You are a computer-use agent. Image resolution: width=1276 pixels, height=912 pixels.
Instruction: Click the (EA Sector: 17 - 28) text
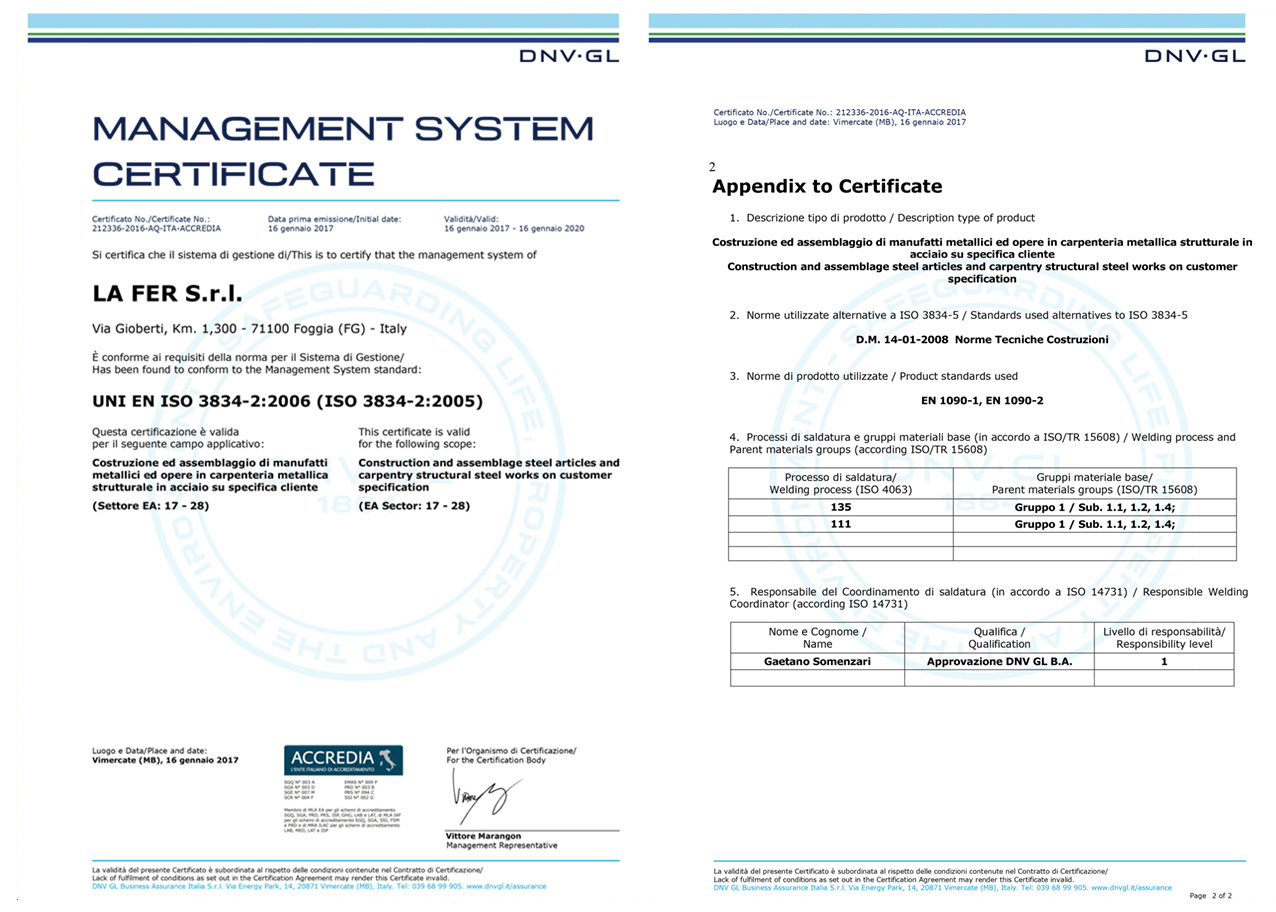tap(414, 506)
